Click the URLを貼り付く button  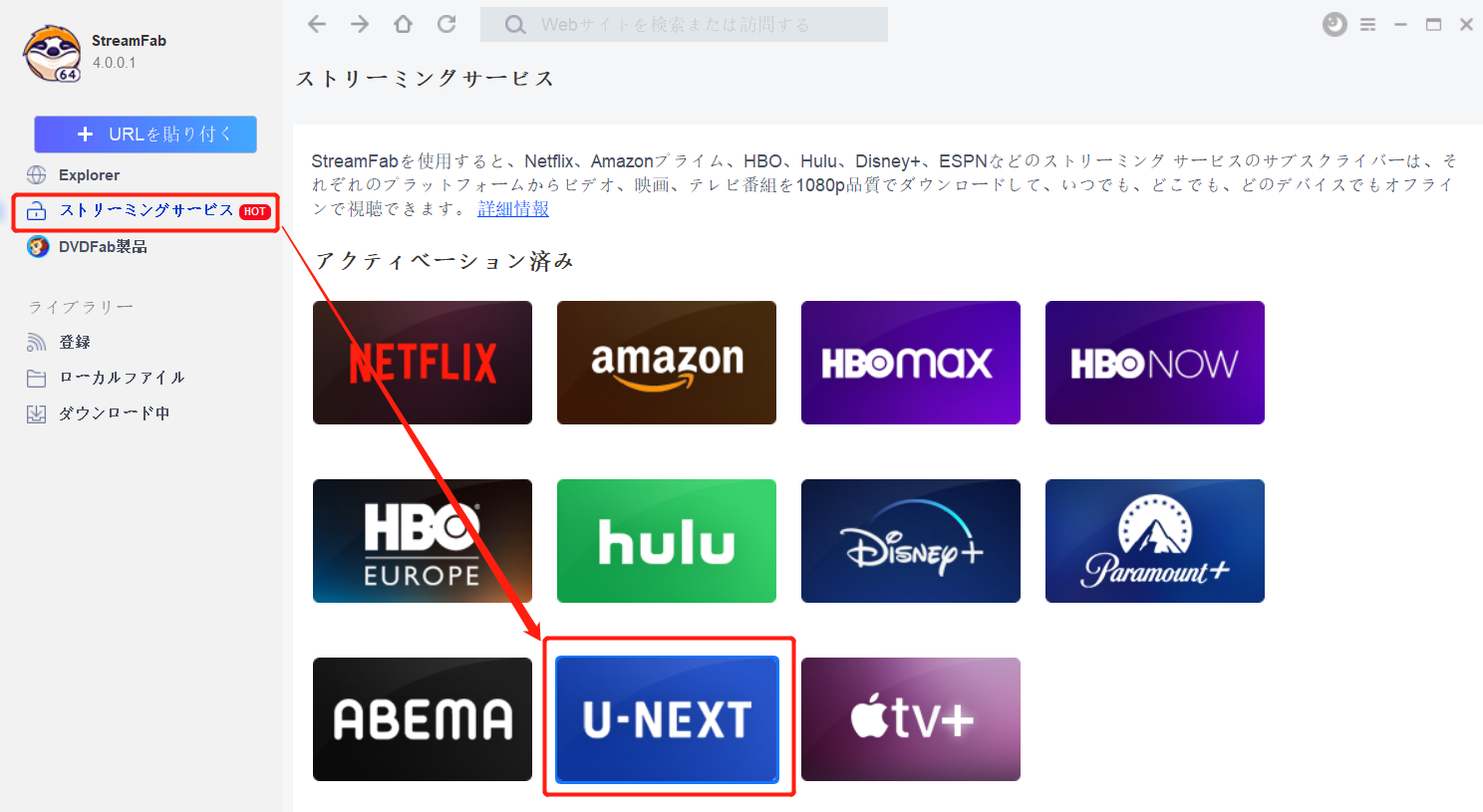(x=146, y=134)
